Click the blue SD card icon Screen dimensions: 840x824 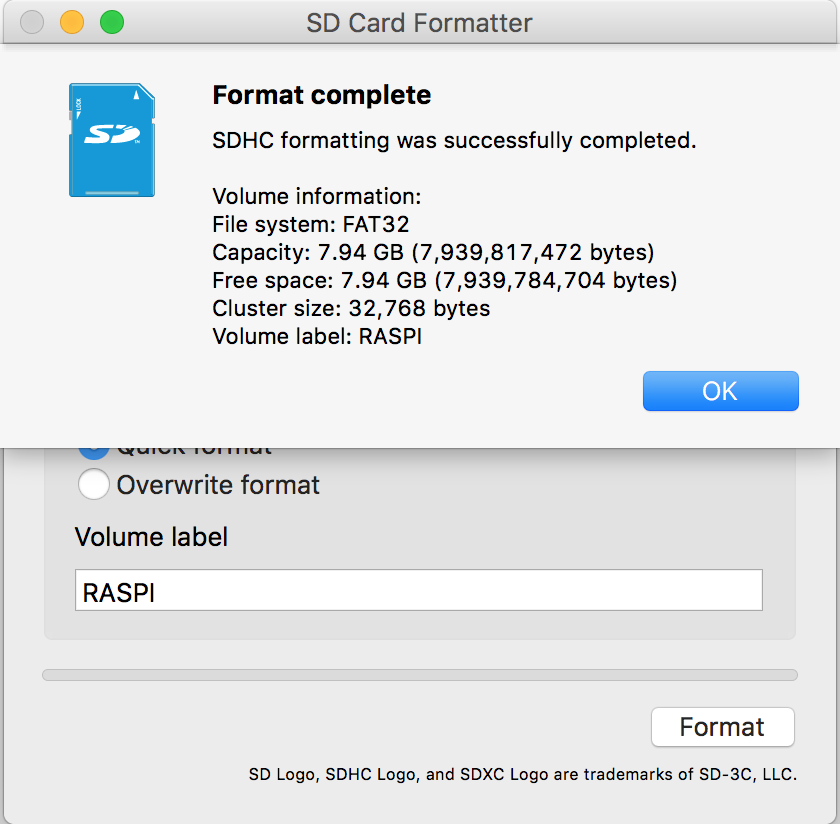(x=111, y=140)
